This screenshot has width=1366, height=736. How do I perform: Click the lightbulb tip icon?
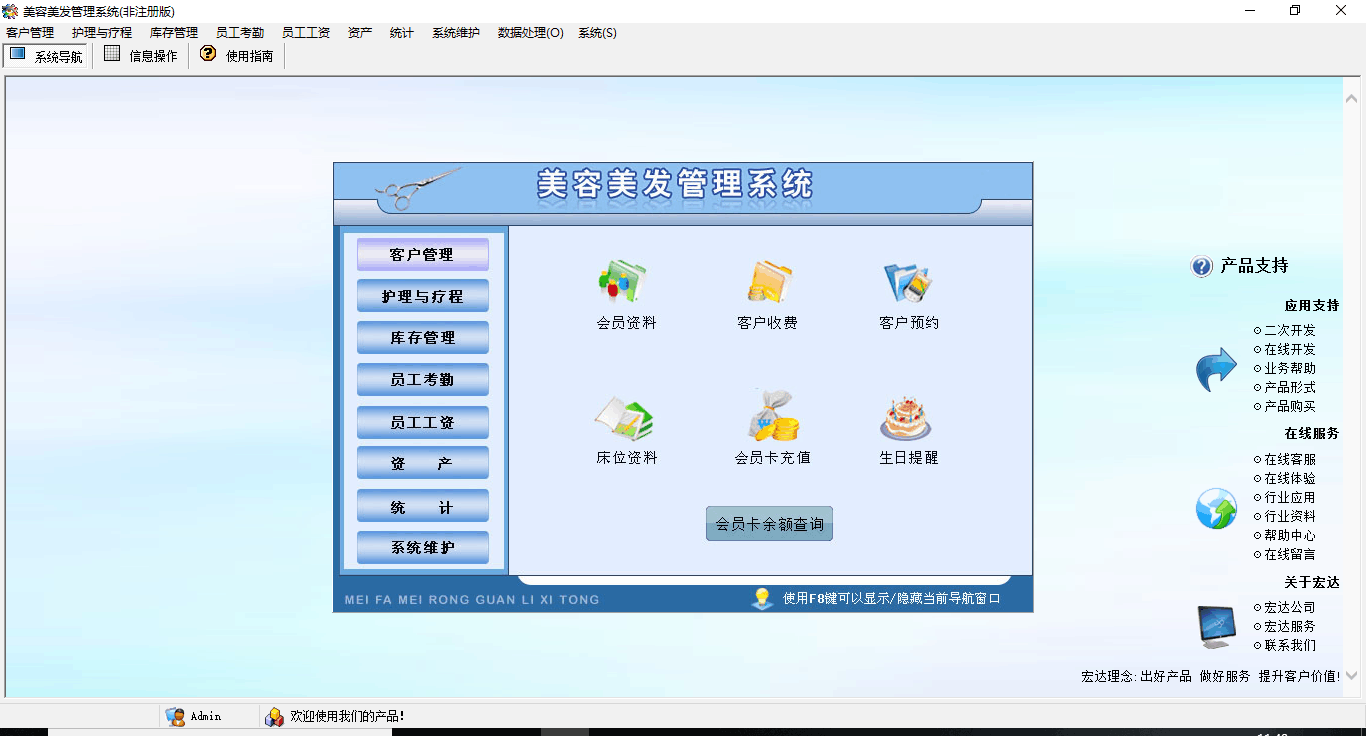coord(763,598)
